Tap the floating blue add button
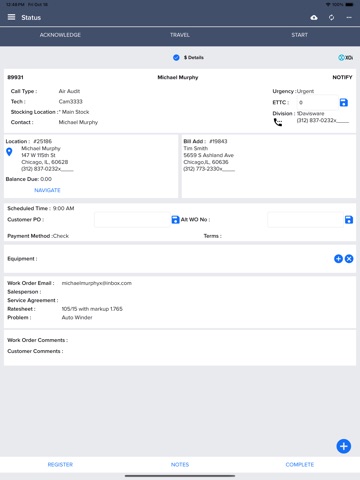 [344, 446]
